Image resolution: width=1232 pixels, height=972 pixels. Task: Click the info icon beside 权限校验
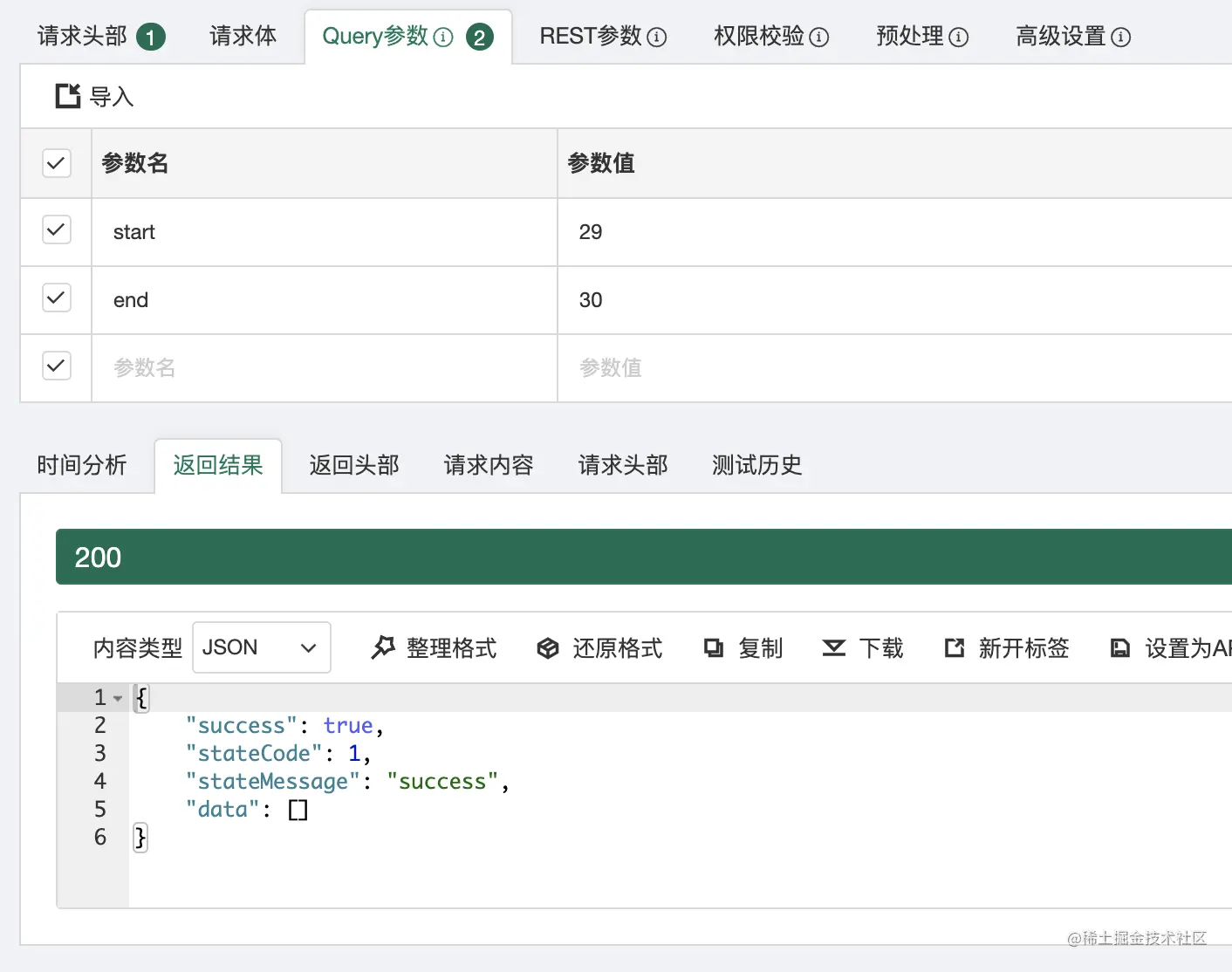(x=818, y=37)
